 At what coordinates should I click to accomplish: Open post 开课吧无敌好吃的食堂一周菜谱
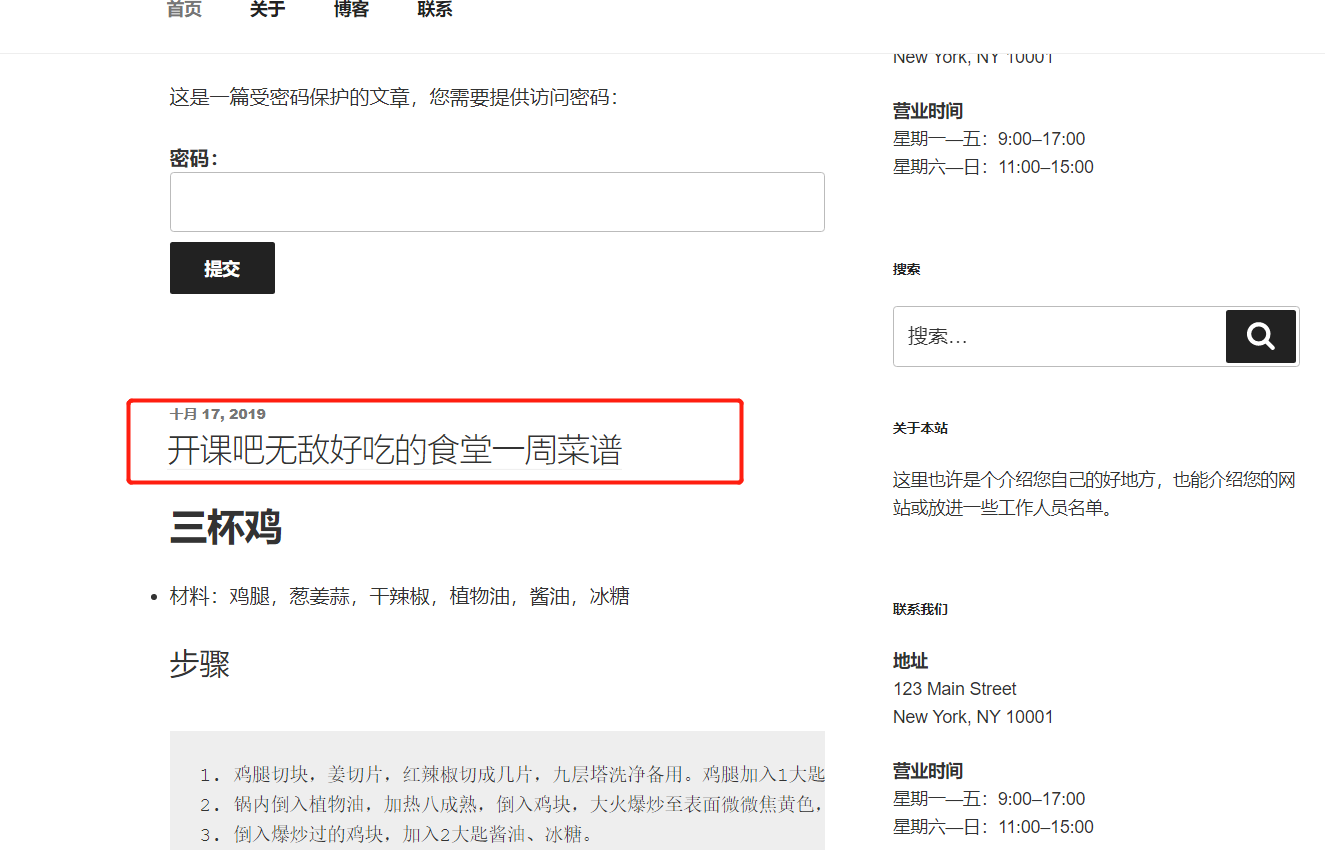pyautogui.click(x=395, y=451)
